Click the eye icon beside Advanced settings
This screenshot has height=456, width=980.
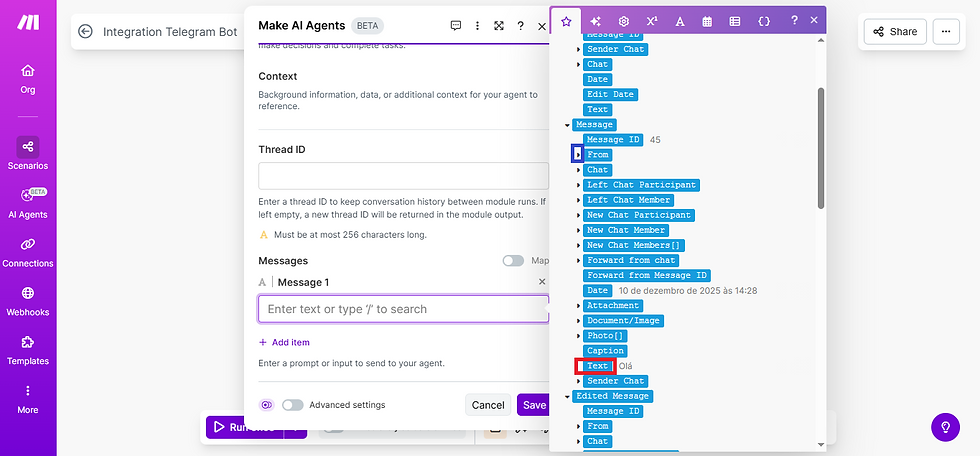[267, 405]
